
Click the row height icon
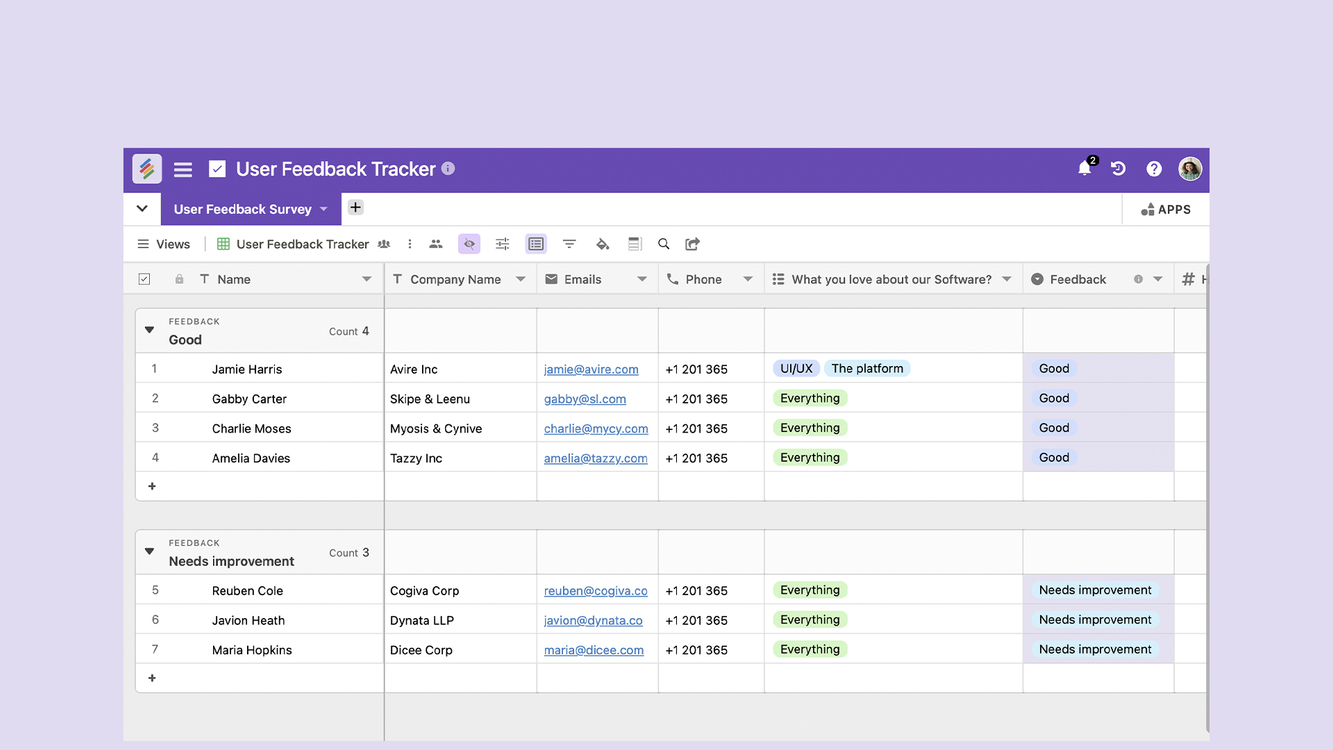(634, 244)
